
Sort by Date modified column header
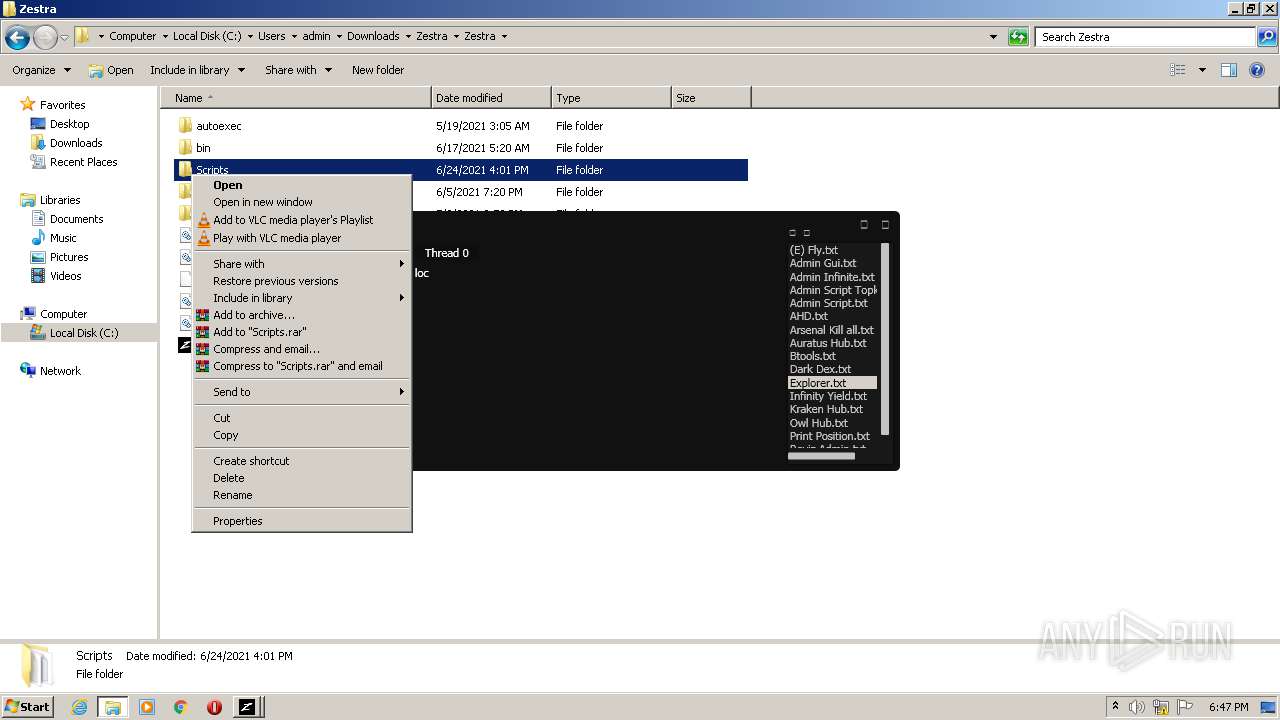(491, 98)
